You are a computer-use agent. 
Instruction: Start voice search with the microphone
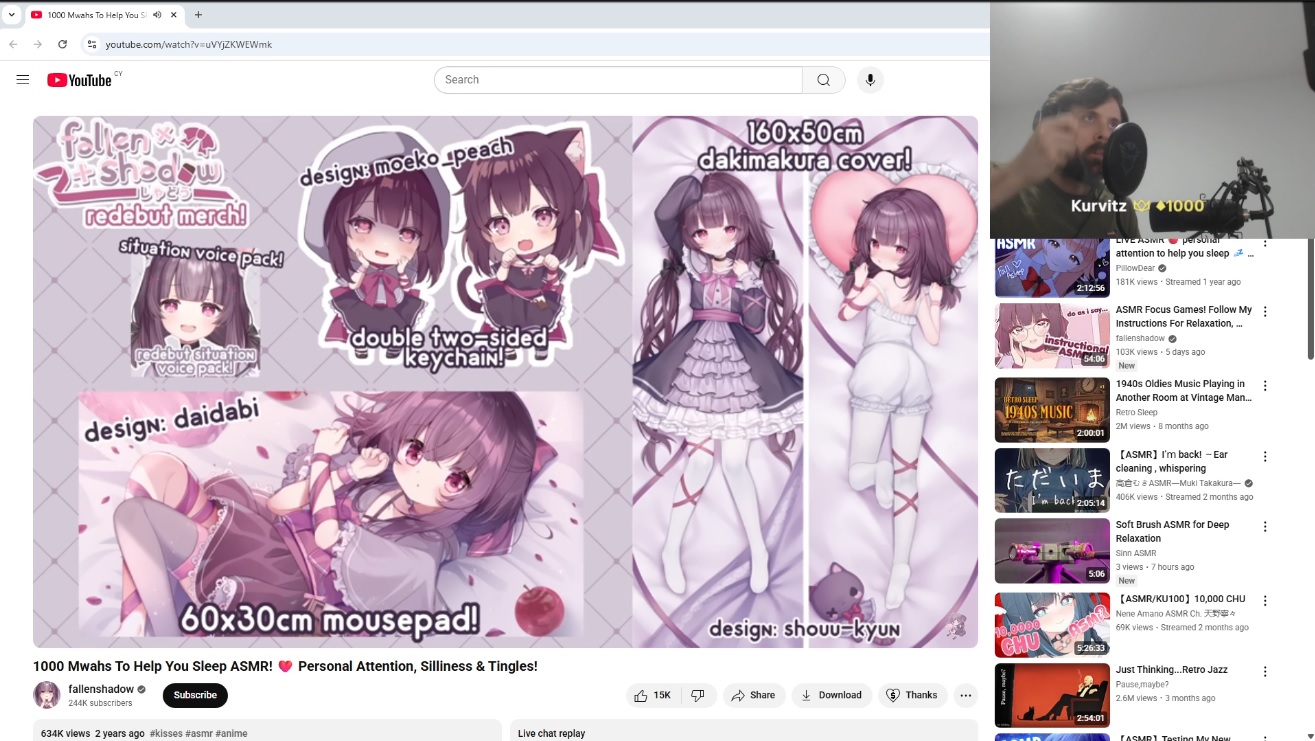[870, 80]
